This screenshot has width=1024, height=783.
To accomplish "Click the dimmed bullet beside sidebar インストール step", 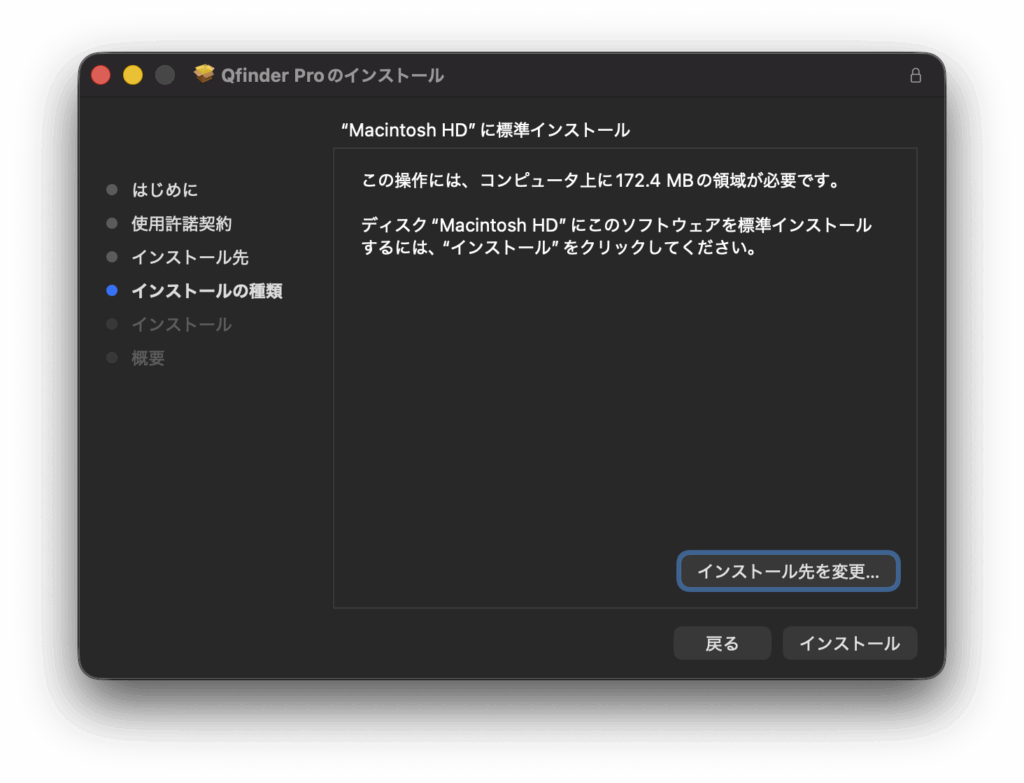I will coord(112,325).
